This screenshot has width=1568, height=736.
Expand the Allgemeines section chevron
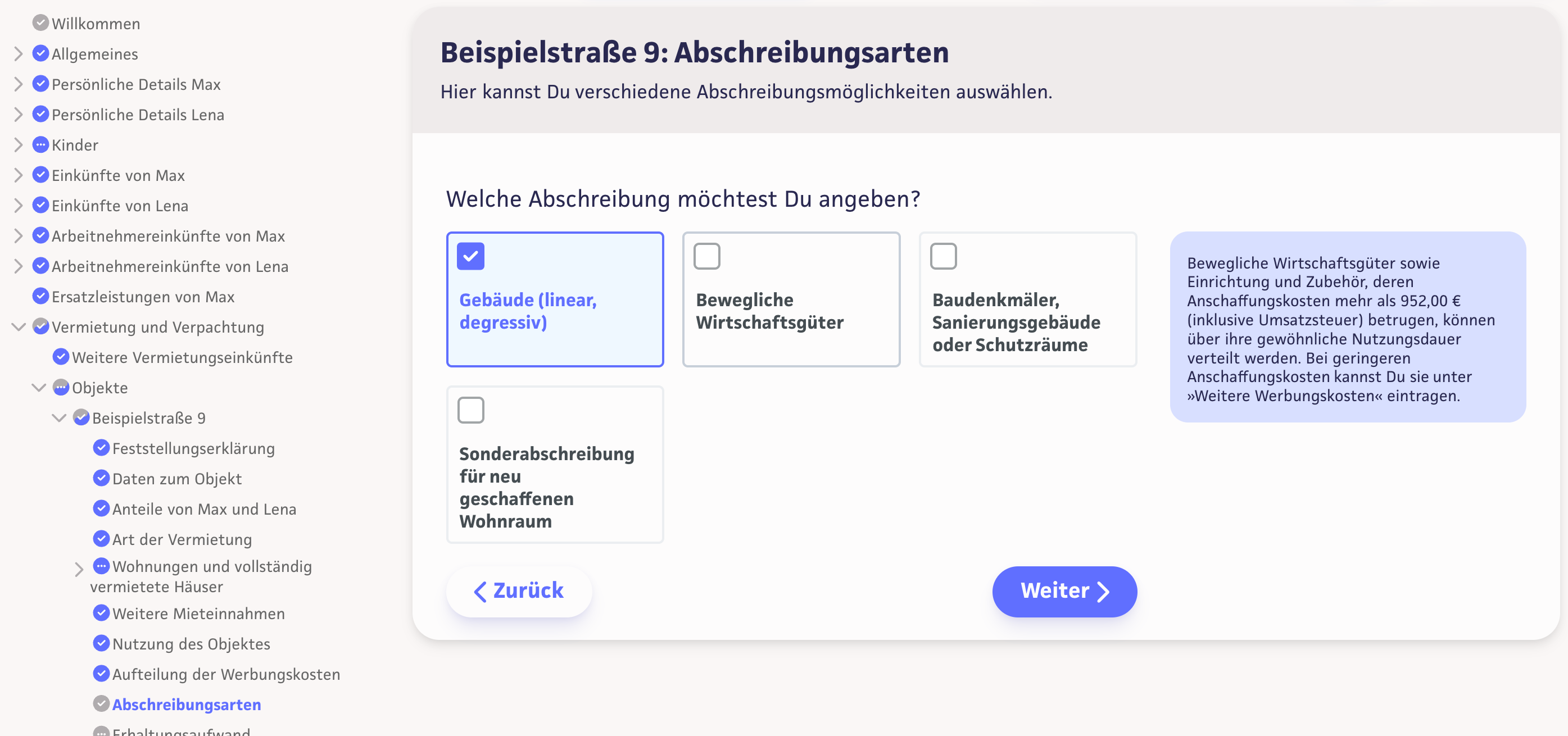pyautogui.click(x=18, y=53)
